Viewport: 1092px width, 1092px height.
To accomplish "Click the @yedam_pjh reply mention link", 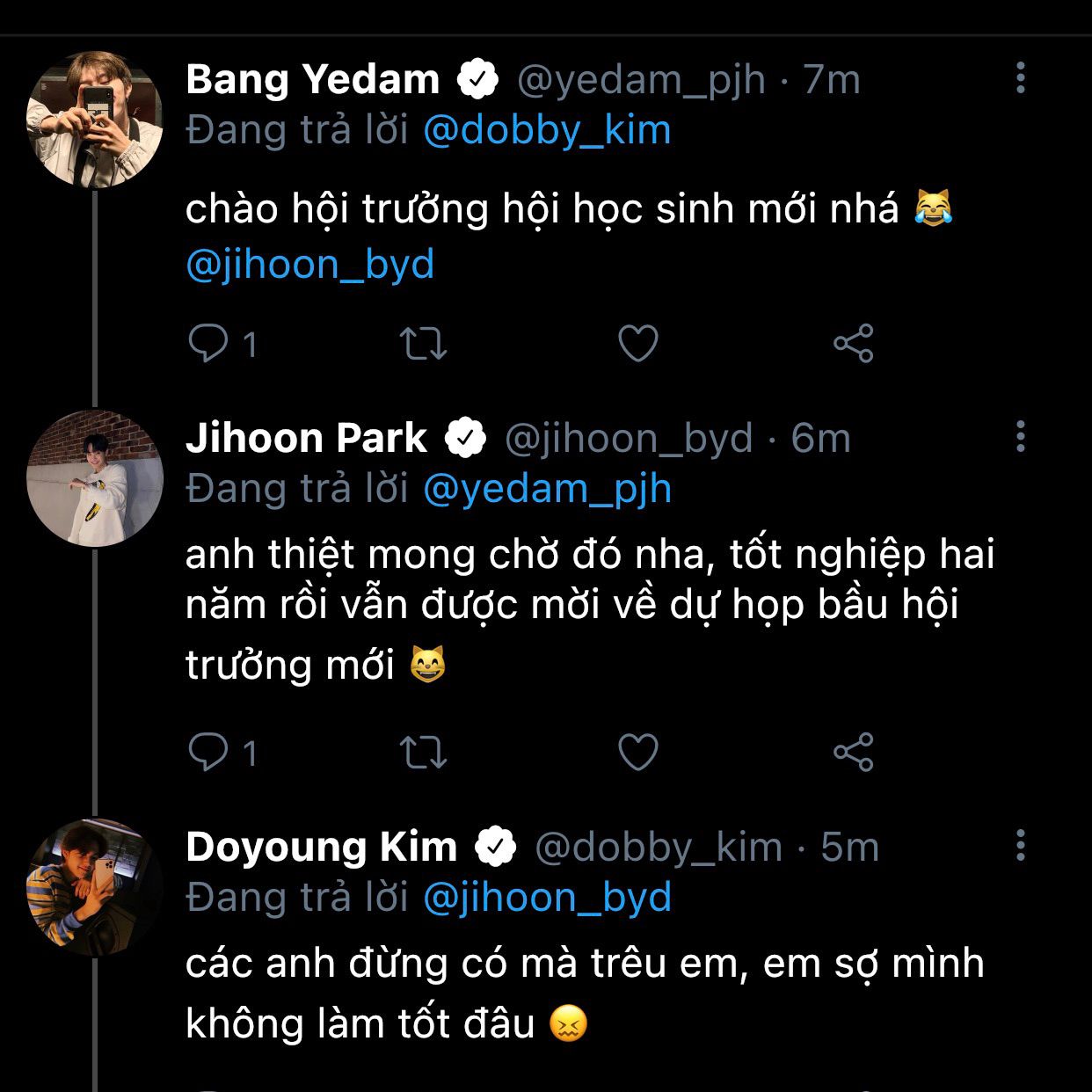I will tap(547, 489).
